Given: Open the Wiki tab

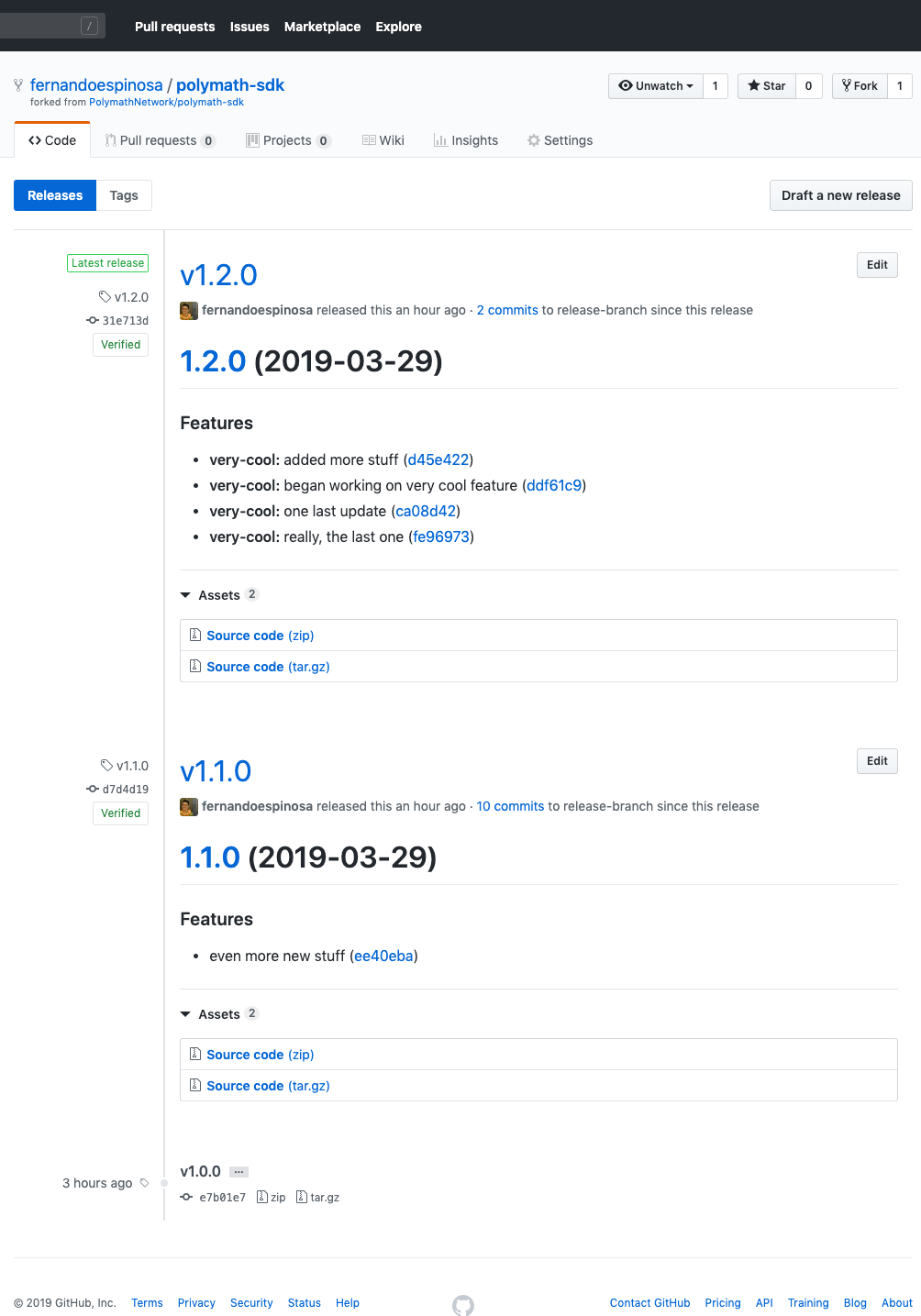Looking at the screenshot, I should pos(383,140).
